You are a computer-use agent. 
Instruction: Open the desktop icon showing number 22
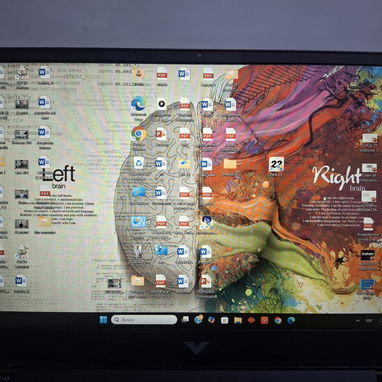(x=276, y=164)
